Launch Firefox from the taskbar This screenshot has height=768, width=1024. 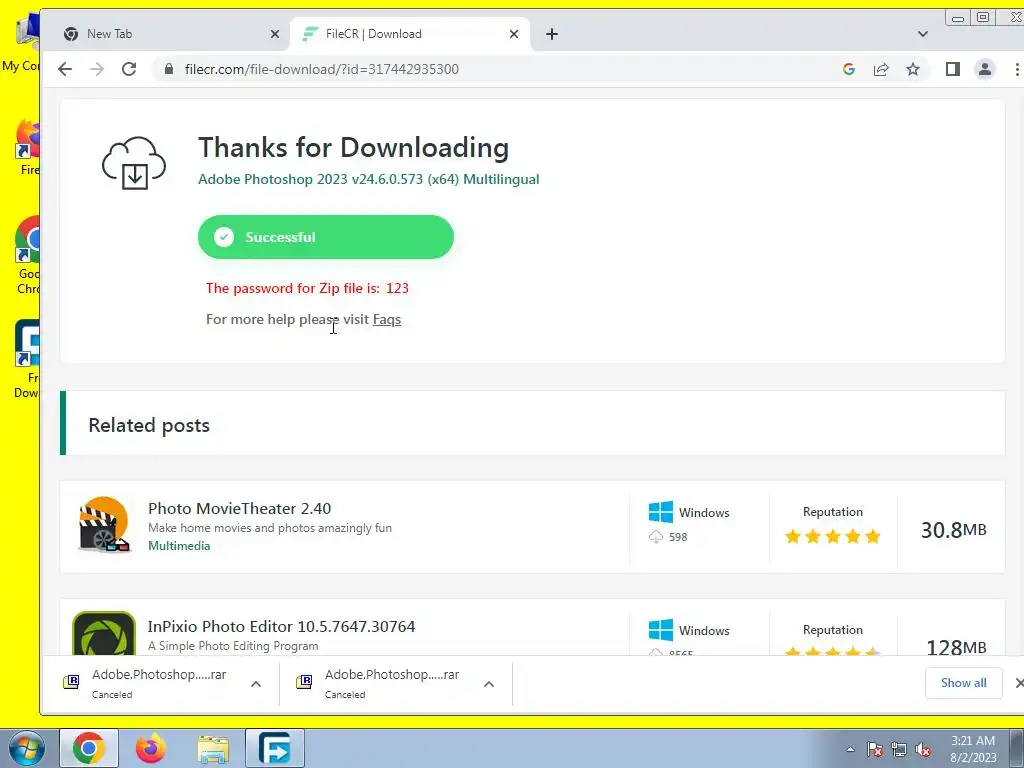(x=151, y=748)
